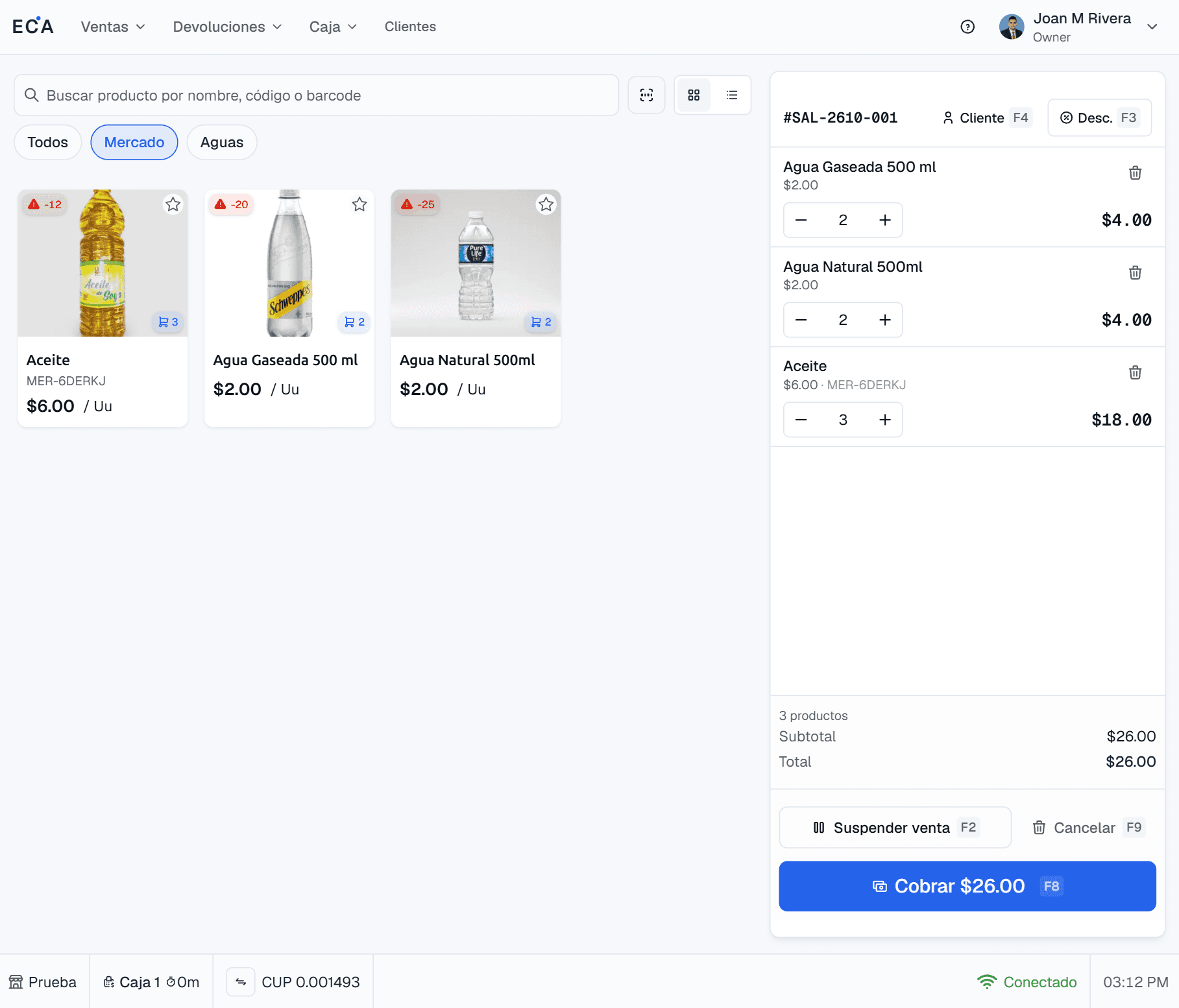Delete Agua Gaseada 500 ml from cart

click(1135, 173)
